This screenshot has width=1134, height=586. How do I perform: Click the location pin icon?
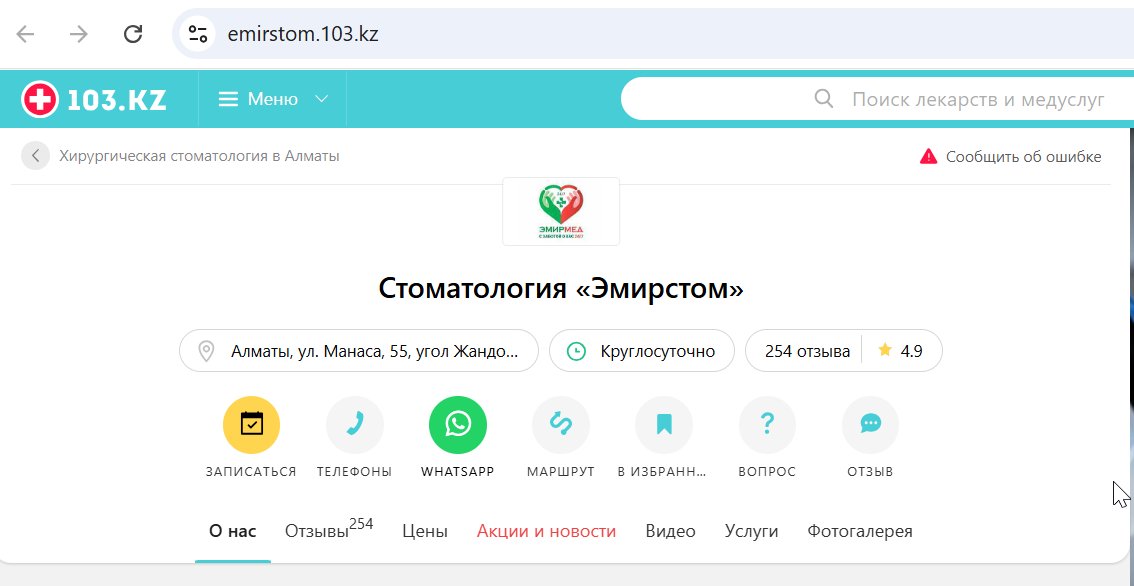[x=206, y=352]
